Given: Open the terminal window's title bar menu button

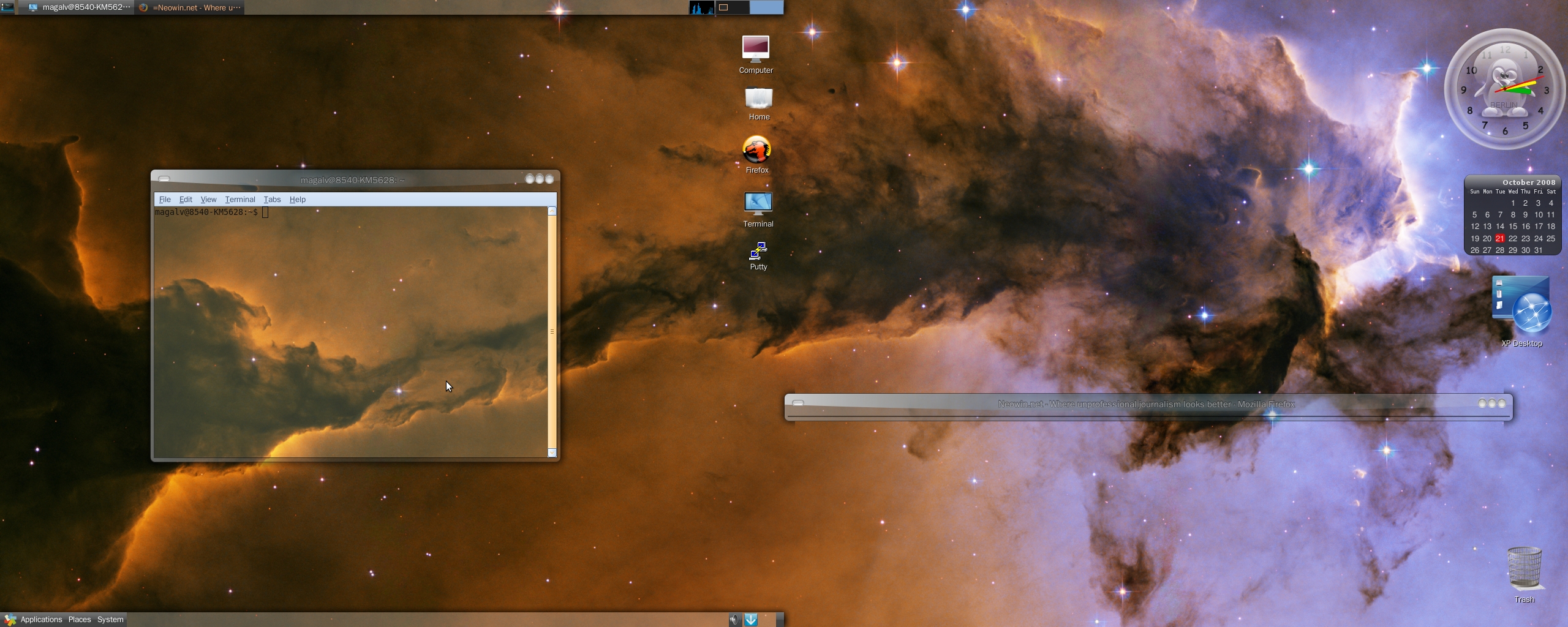Looking at the screenshot, I should [x=164, y=179].
